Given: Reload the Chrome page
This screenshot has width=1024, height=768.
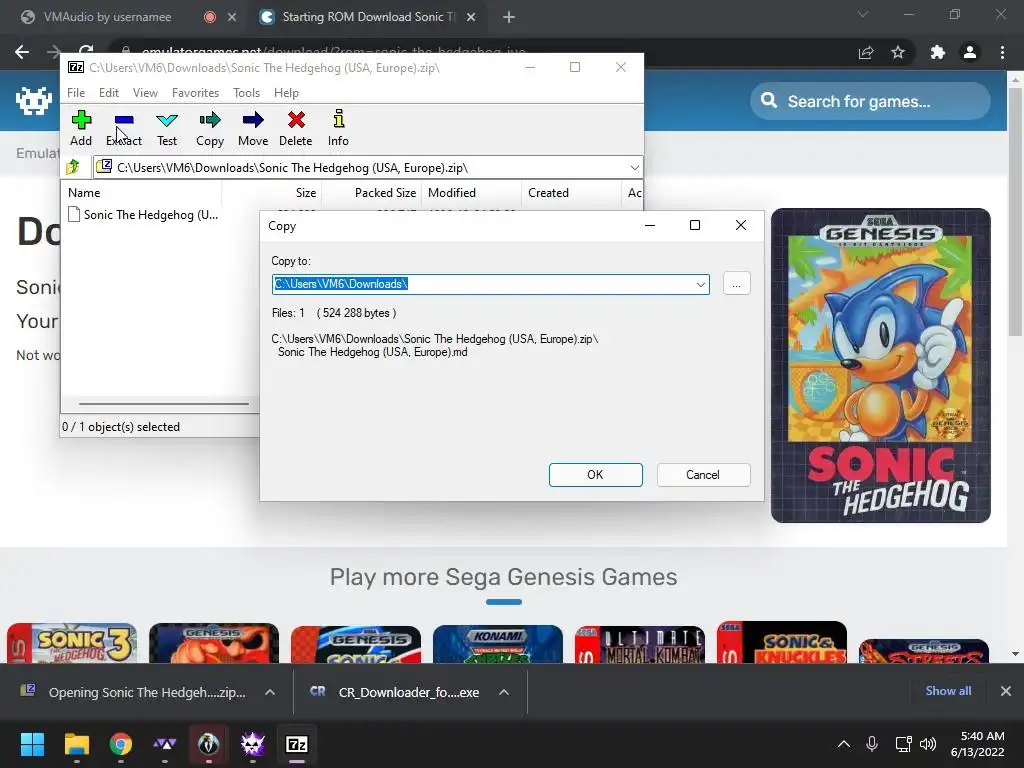Looking at the screenshot, I should 86,51.
